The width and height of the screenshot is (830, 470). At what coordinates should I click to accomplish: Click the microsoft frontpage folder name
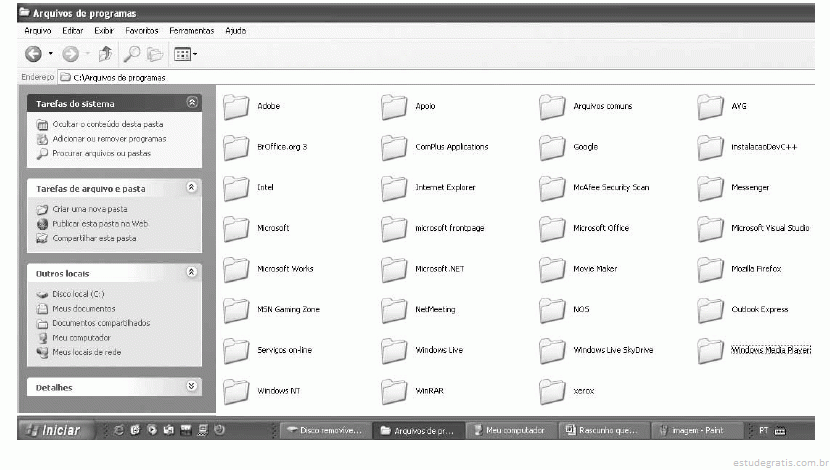449,228
